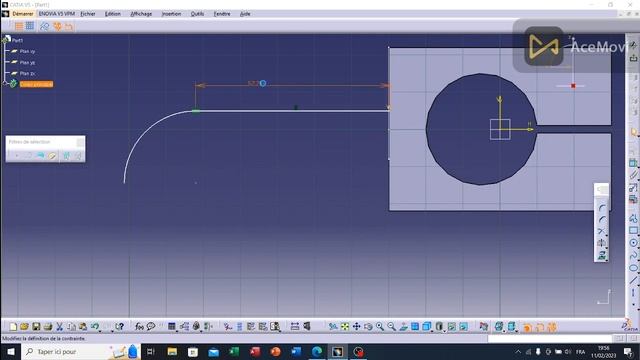
Task: Select the Pan view icon
Action: [356, 327]
